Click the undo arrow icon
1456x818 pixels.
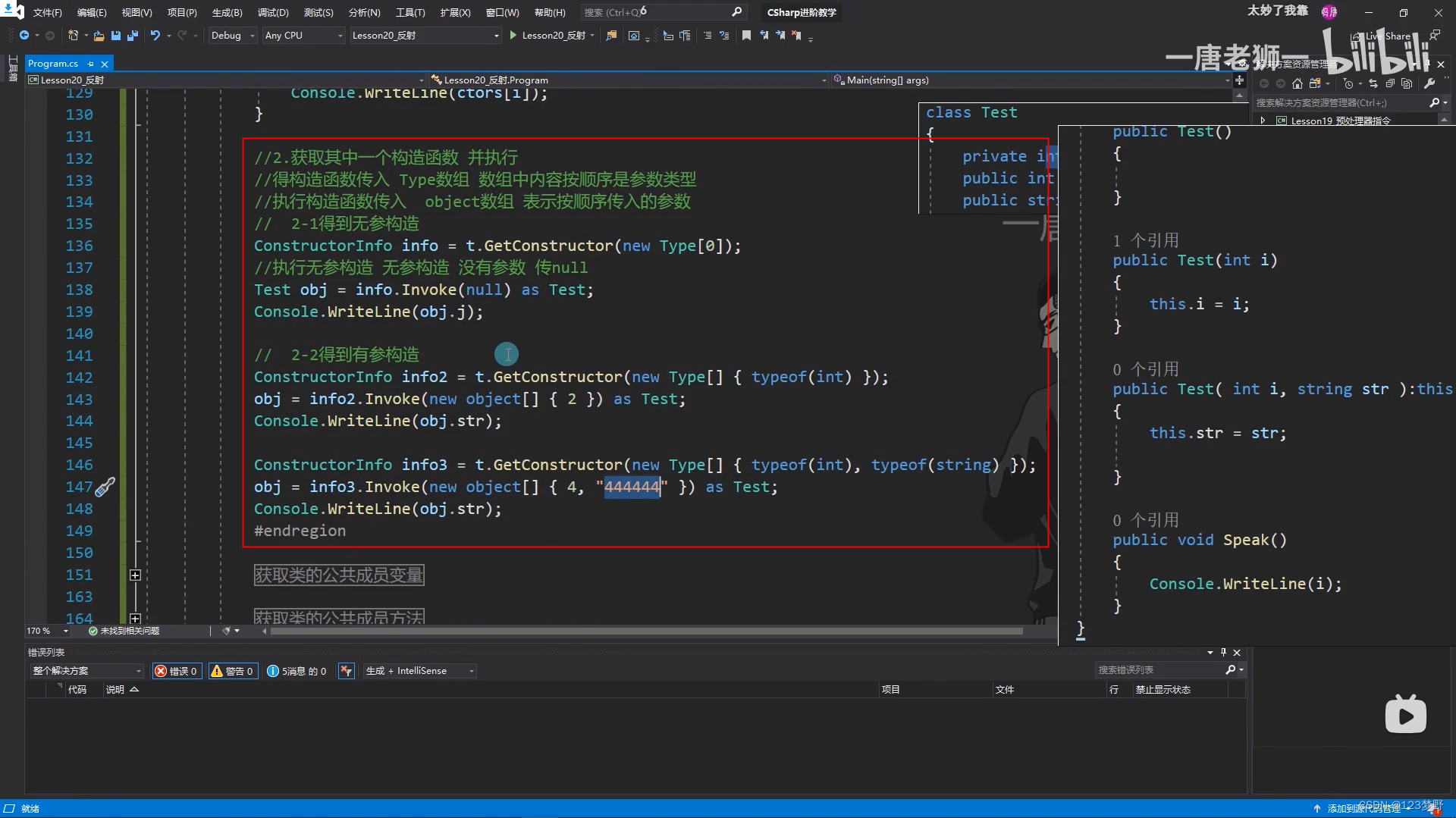[x=155, y=36]
